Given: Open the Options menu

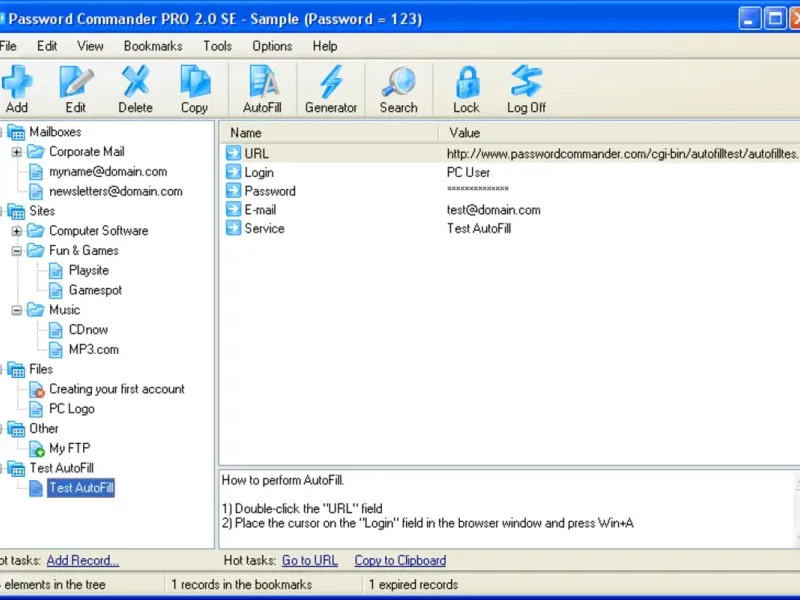Looking at the screenshot, I should pyautogui.click(x=272, y=46).
